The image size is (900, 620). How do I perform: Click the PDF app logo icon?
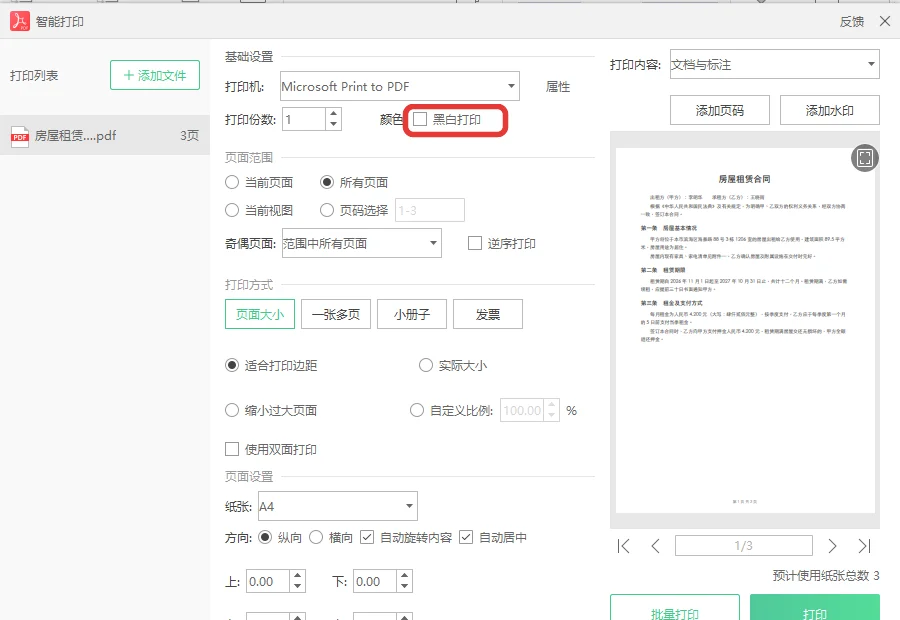(x=20, y=21)
